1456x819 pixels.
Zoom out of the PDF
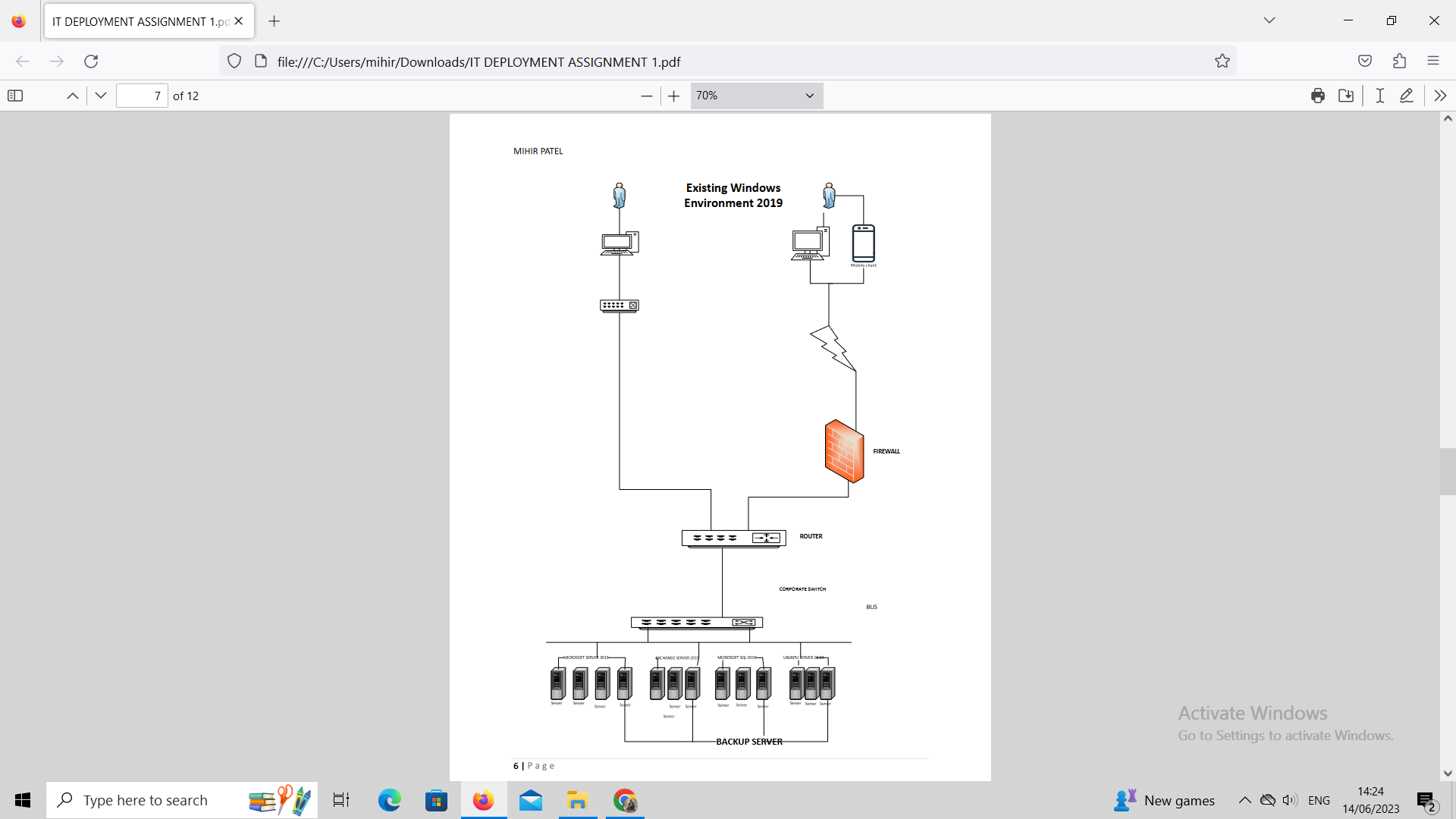tap(646, 96)
